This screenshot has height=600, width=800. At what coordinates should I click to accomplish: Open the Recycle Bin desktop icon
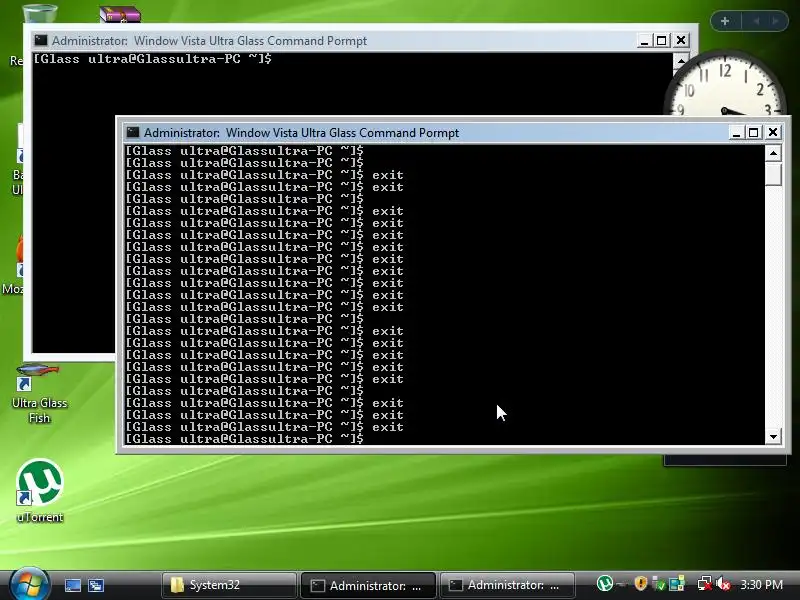39,12
